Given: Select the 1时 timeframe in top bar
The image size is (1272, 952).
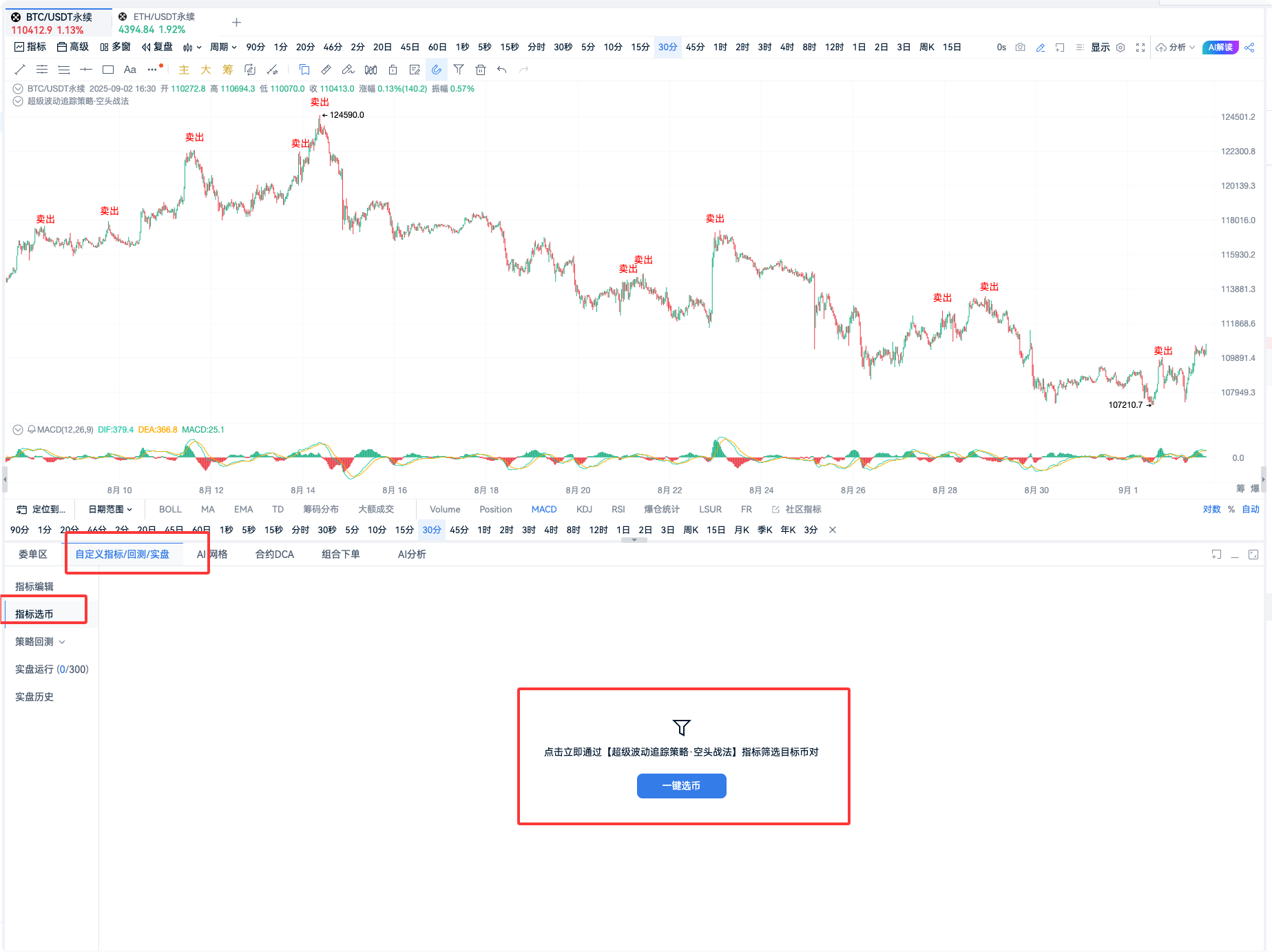Looking at the screenshot, I should click(720, 48).
